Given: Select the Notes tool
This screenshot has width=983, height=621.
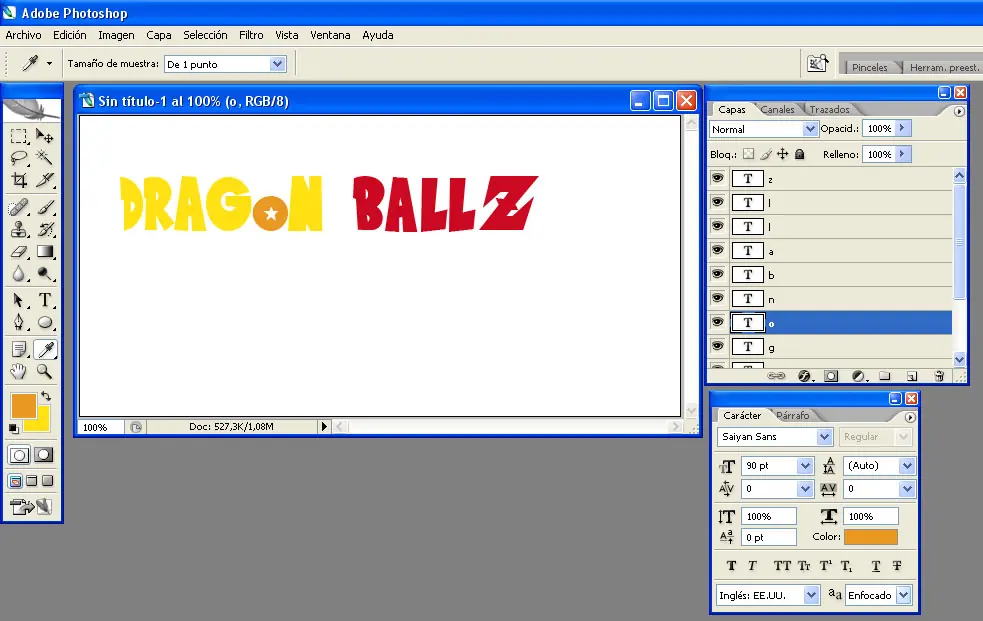Looking at the screenshot, I should pyautogui.click(x=19, y=349).
